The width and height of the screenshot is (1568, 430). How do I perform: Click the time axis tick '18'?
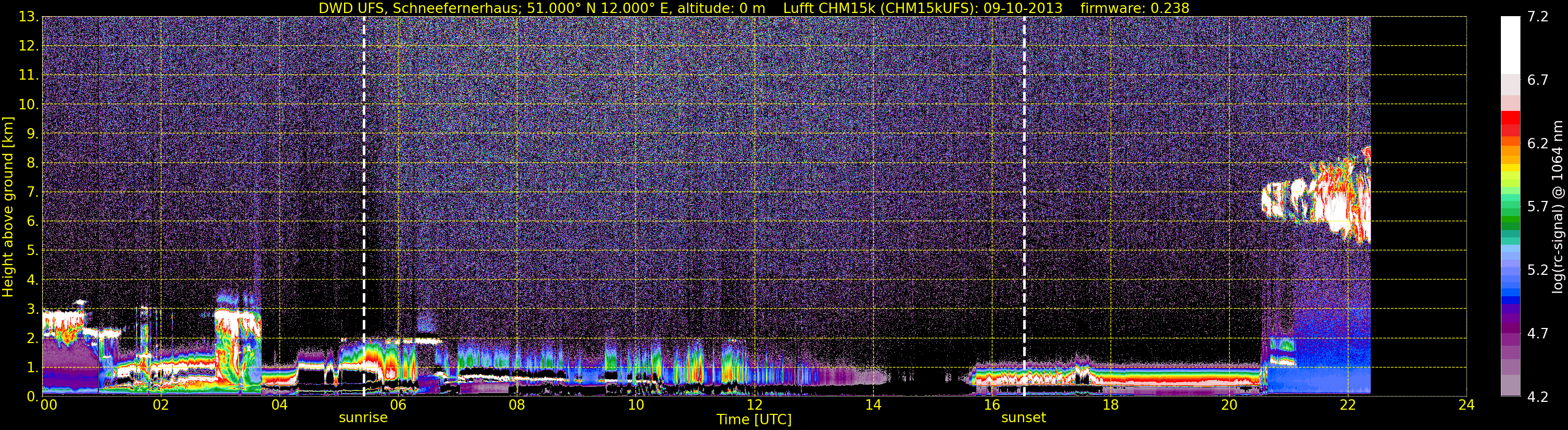pyautogui.click(x=1110, y=405)
